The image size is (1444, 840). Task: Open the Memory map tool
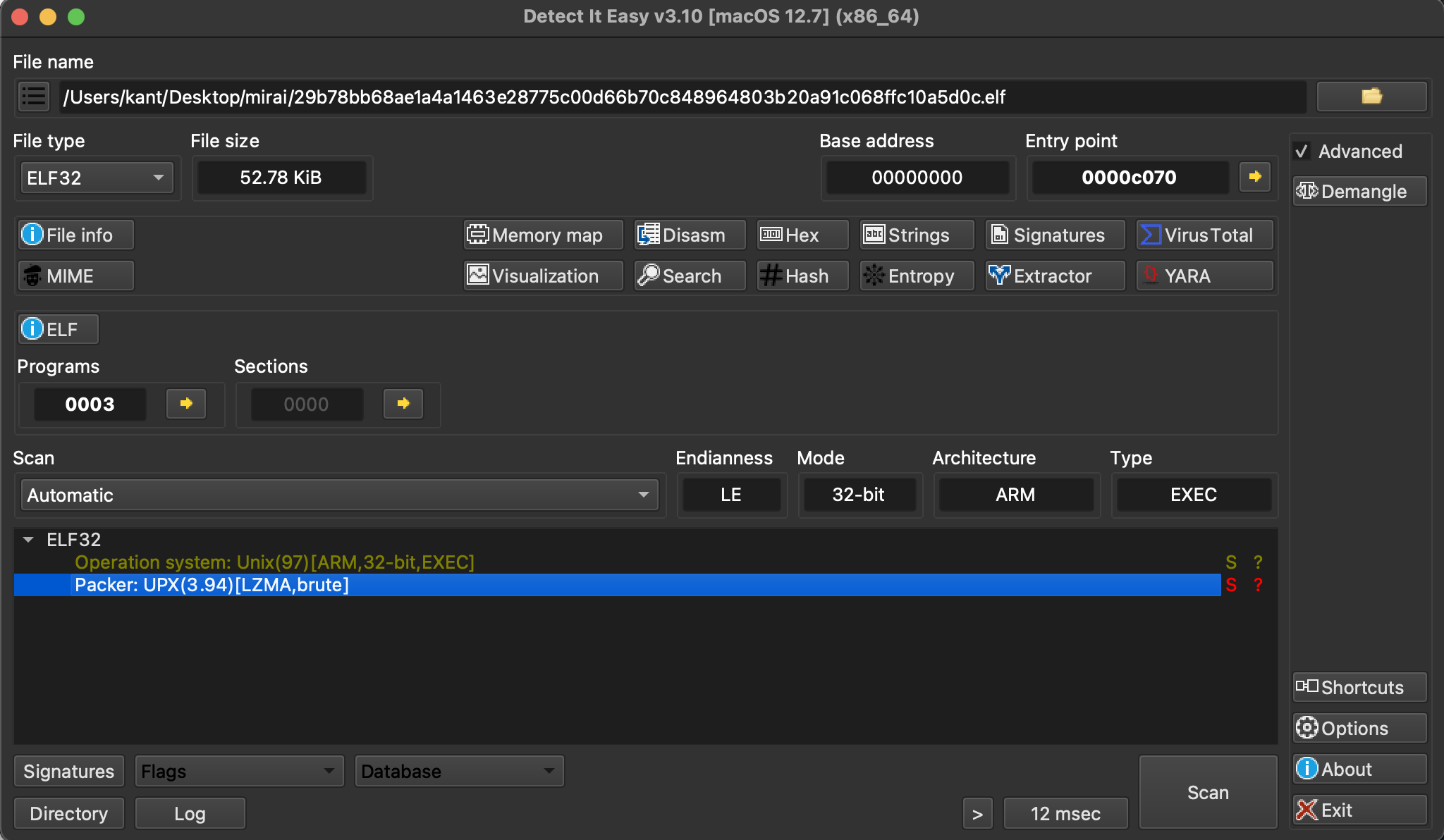tap(543, 235)
